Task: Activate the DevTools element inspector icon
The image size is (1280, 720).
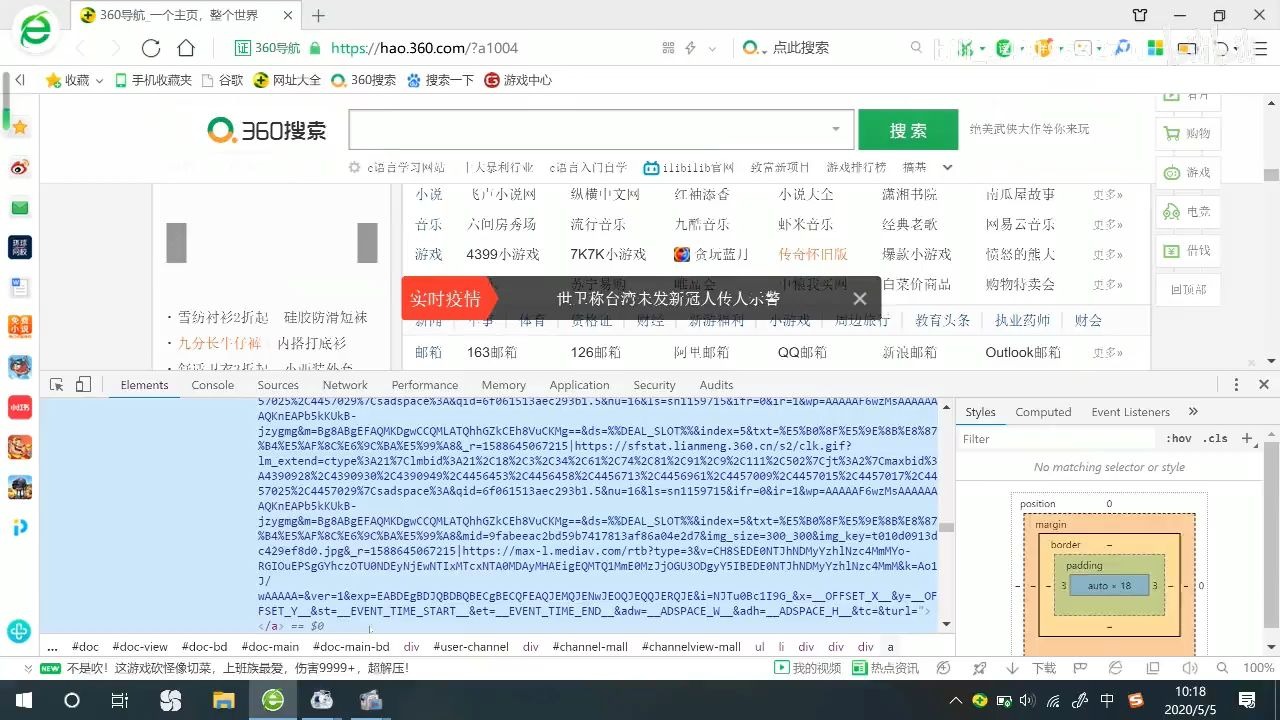Action: [57, 385]
